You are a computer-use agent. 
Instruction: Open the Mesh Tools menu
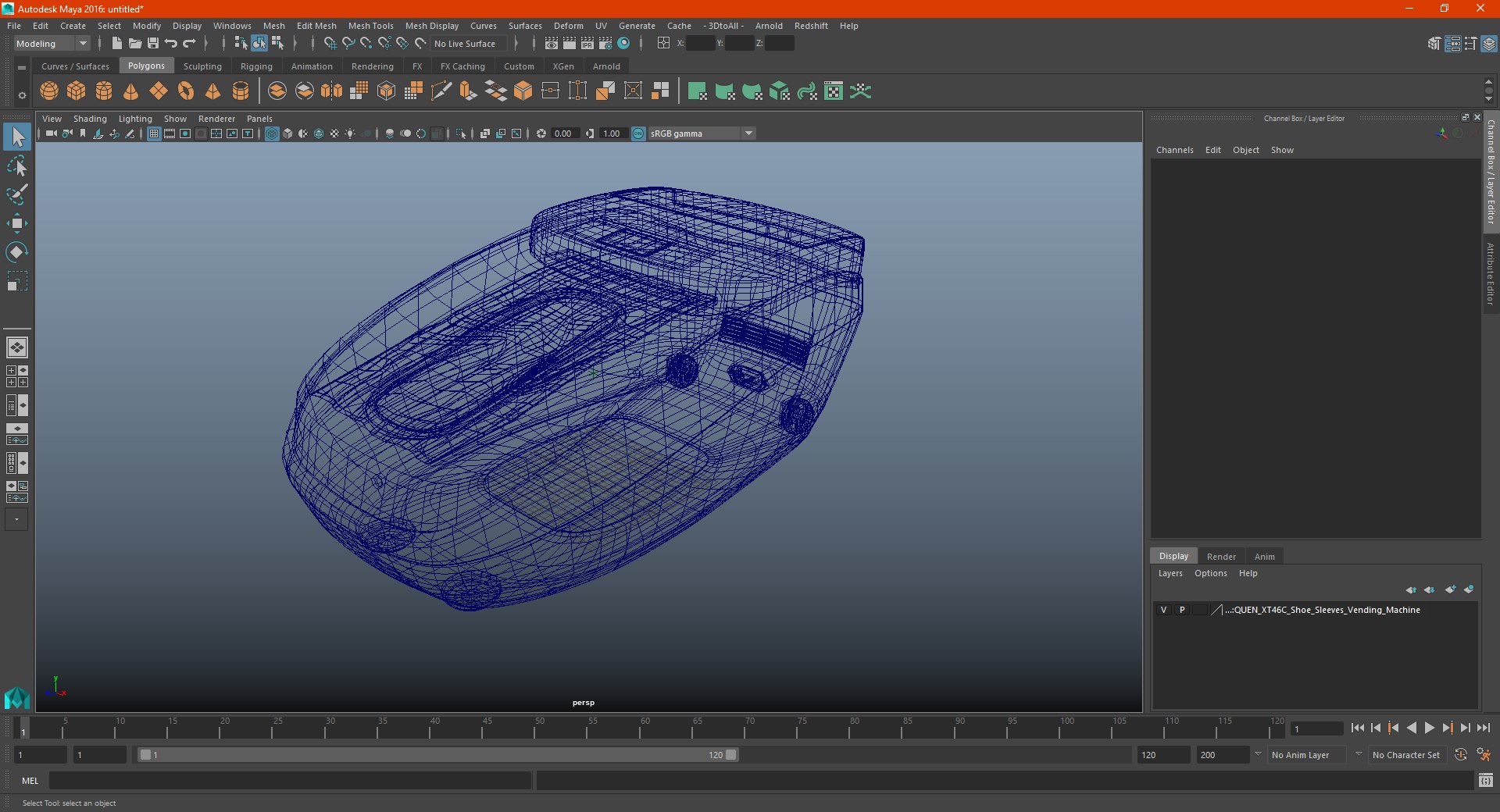tap(370, 26)
